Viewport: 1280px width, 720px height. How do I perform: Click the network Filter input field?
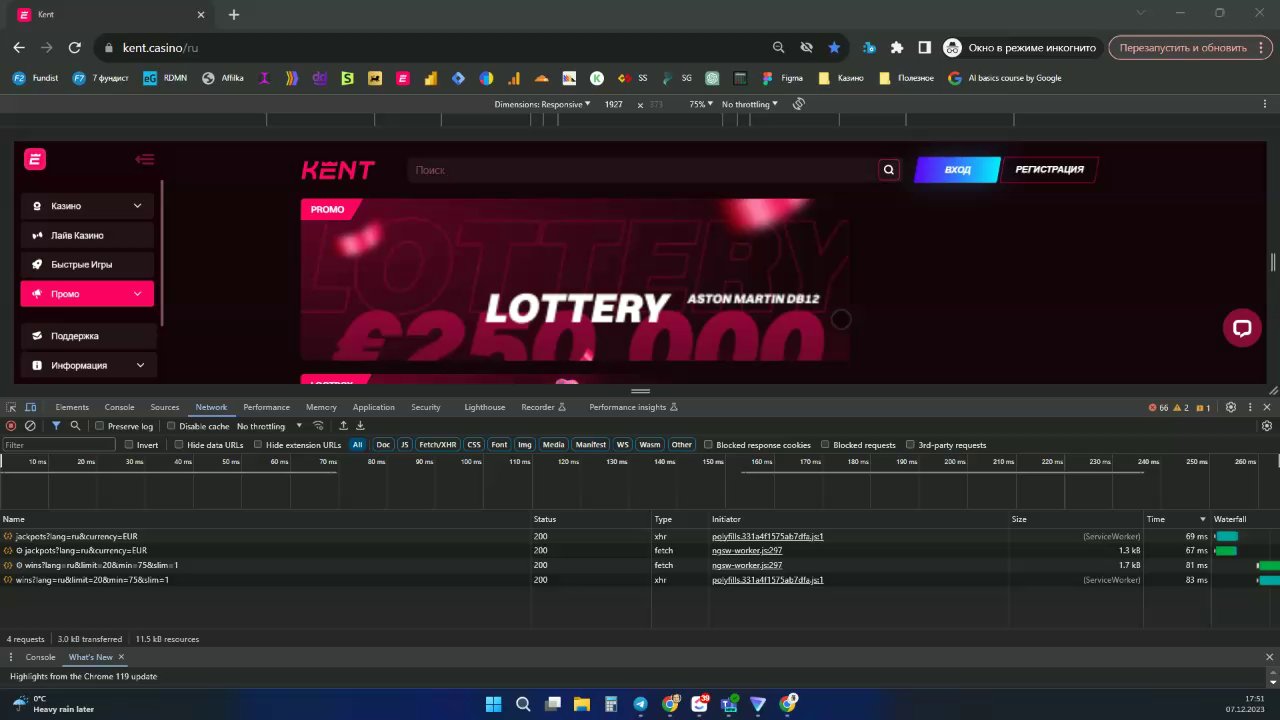click(x=59, y=445)
